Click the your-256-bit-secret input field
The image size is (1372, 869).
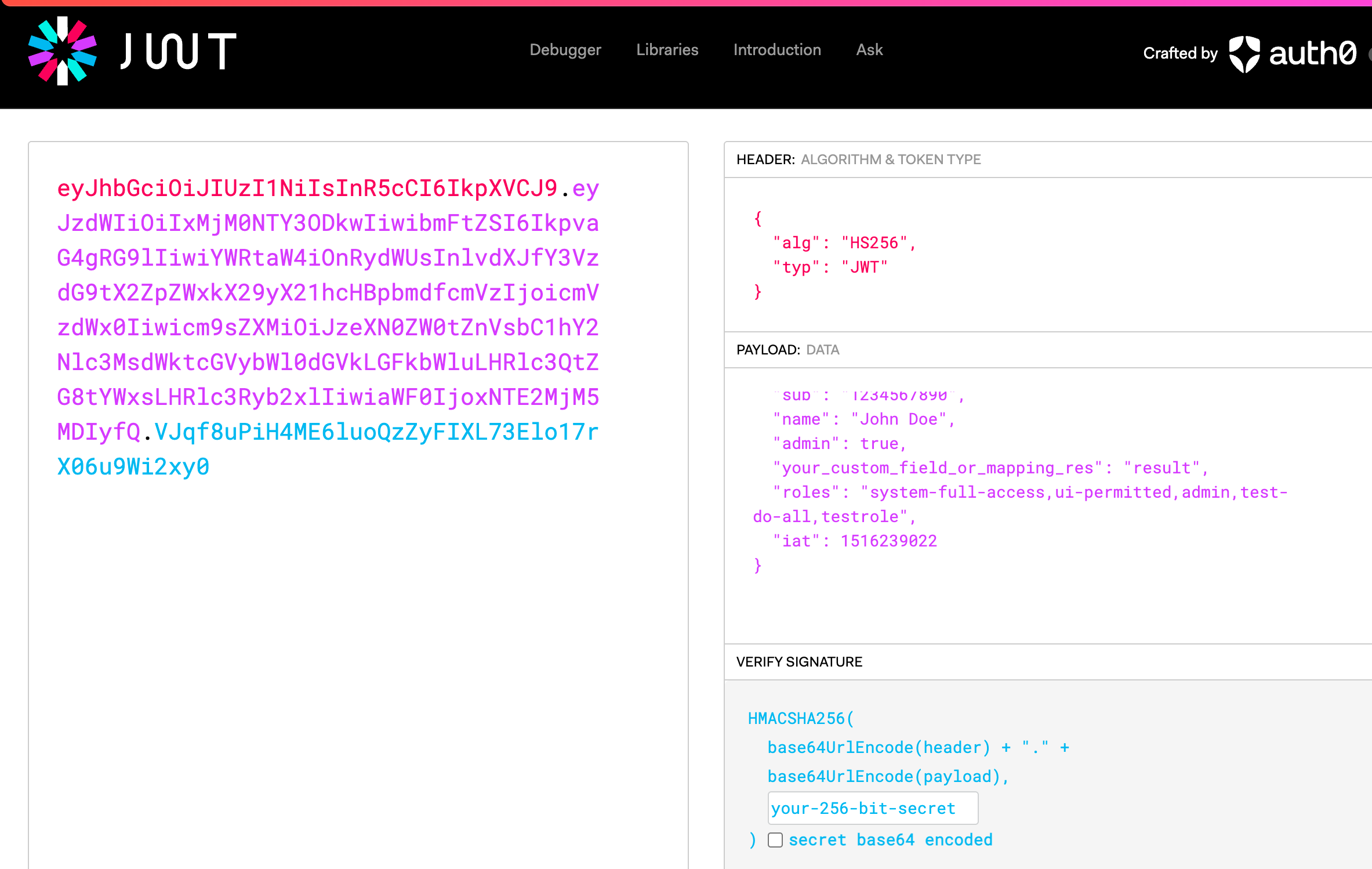(x=872, y=808)
